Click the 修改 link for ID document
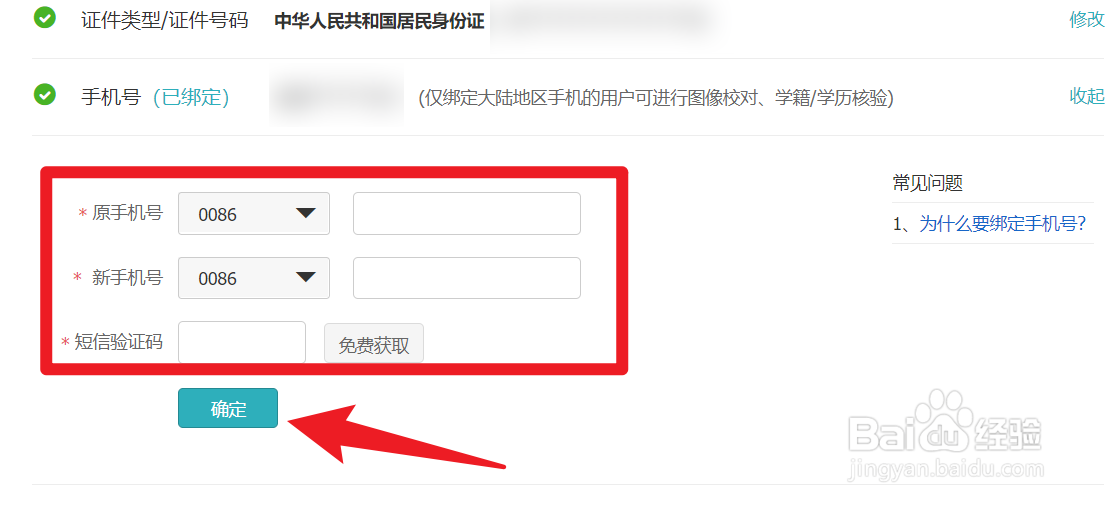The image size is (1106, 507). pyautogui.click(x=1088, y=20)
